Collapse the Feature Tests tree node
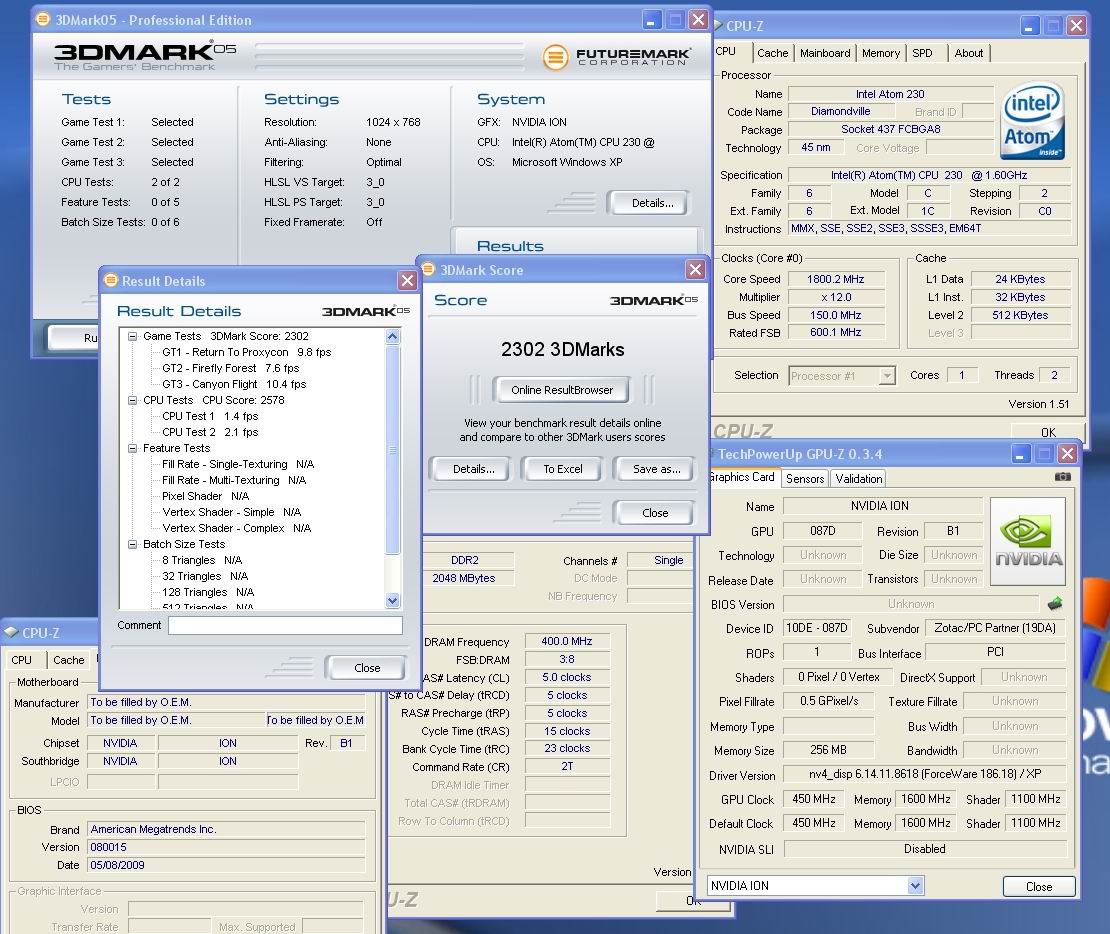 (x=132, y=448)
